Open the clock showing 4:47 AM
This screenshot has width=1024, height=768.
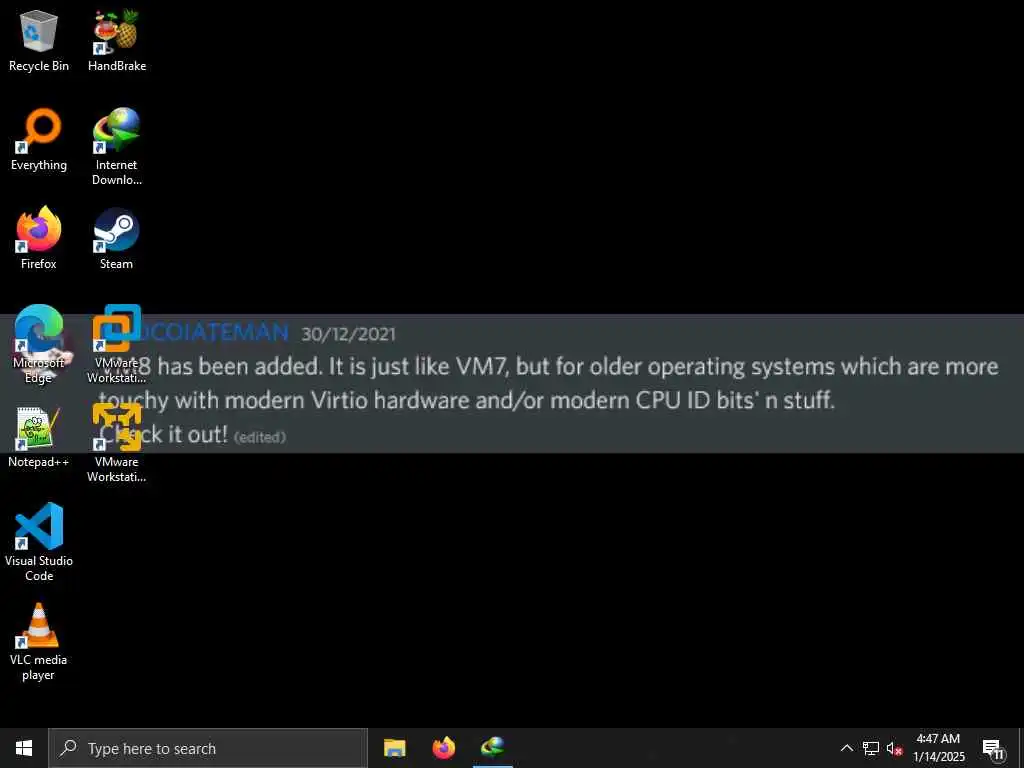click(938, 748)
